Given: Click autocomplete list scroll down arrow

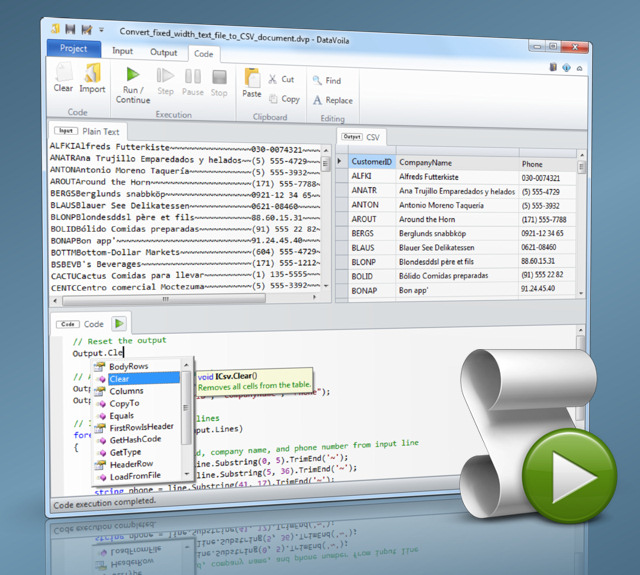Looking at the screenshot, I should 187,474.
